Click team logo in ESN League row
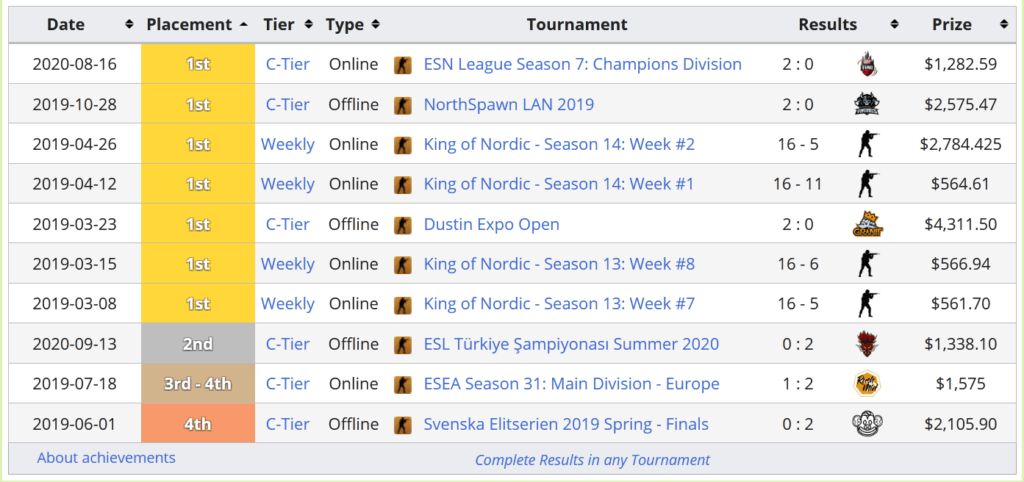Image resolution: width=1024 pixels, height=482 pixels. point(867,65)
